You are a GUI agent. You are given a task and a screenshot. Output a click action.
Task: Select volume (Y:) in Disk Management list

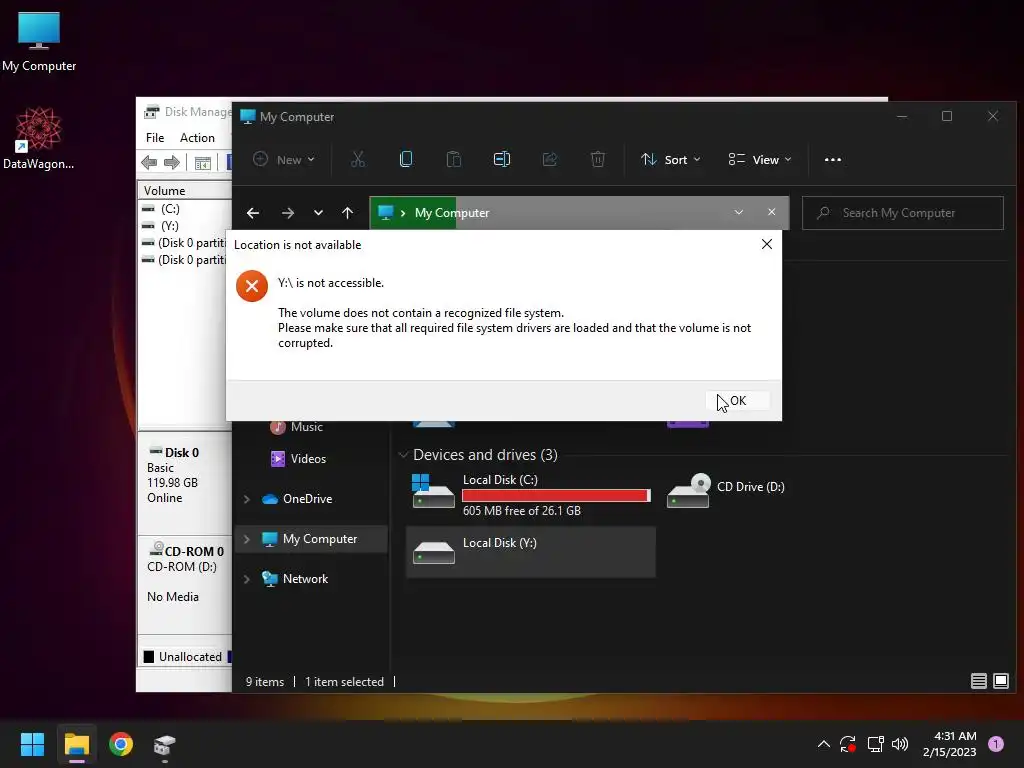(170, 226)
